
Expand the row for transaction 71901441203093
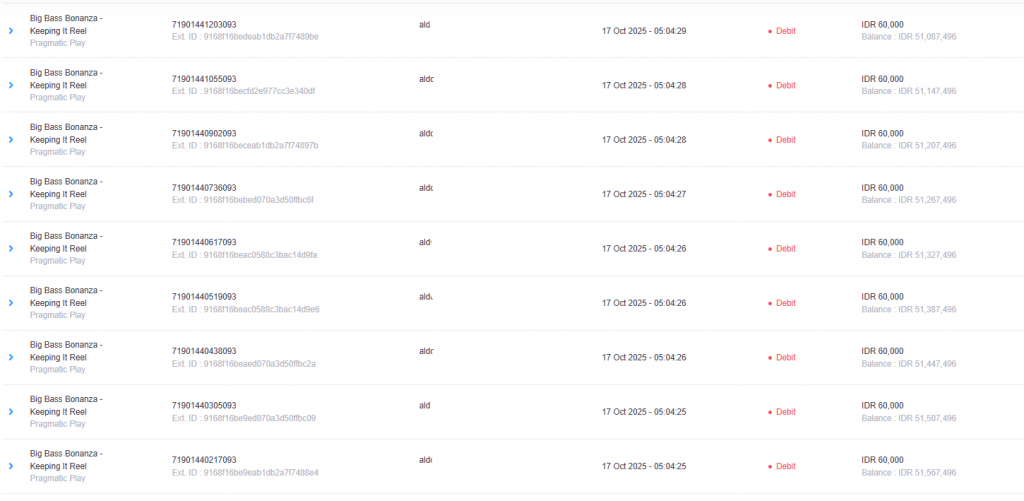11,31
